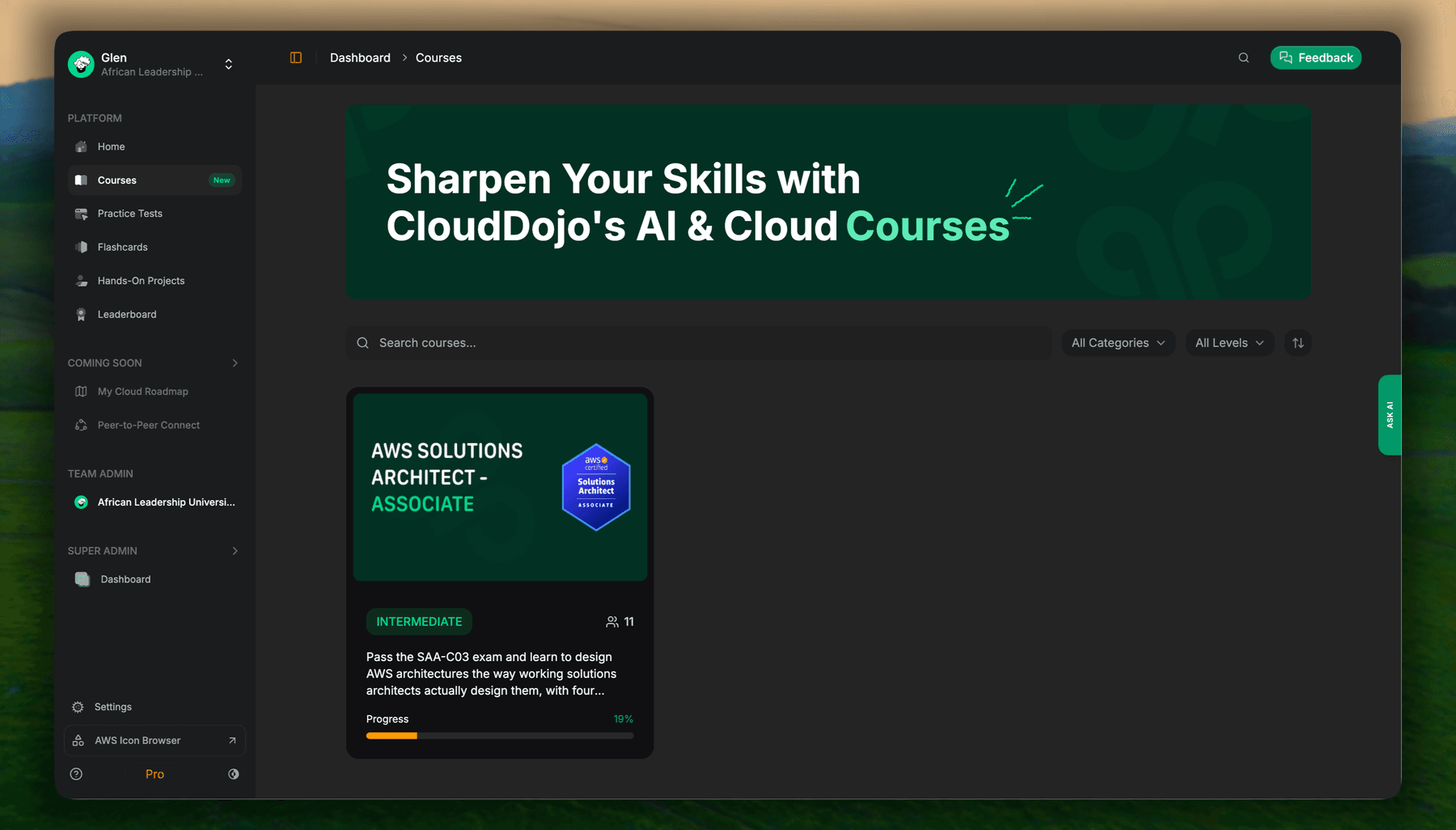Select Courses in the sidebar
Image resolution: width=1456 pixels, height=830 pixels.
point(154,180)
